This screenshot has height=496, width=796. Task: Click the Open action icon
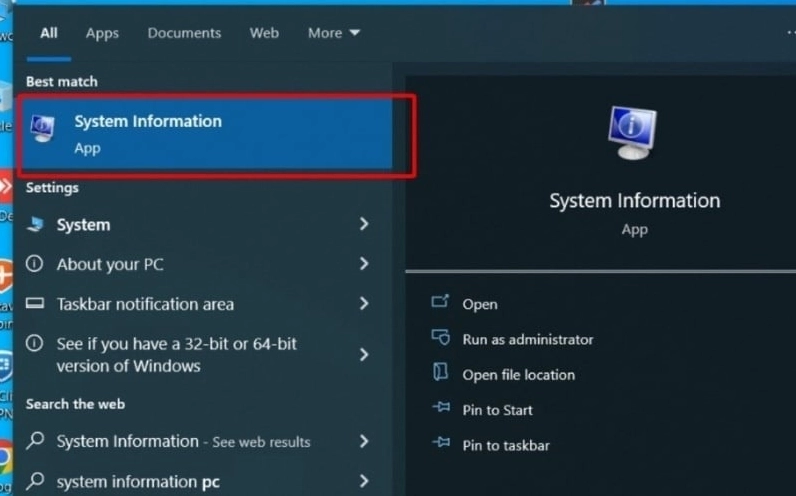(x=440, y=302)
